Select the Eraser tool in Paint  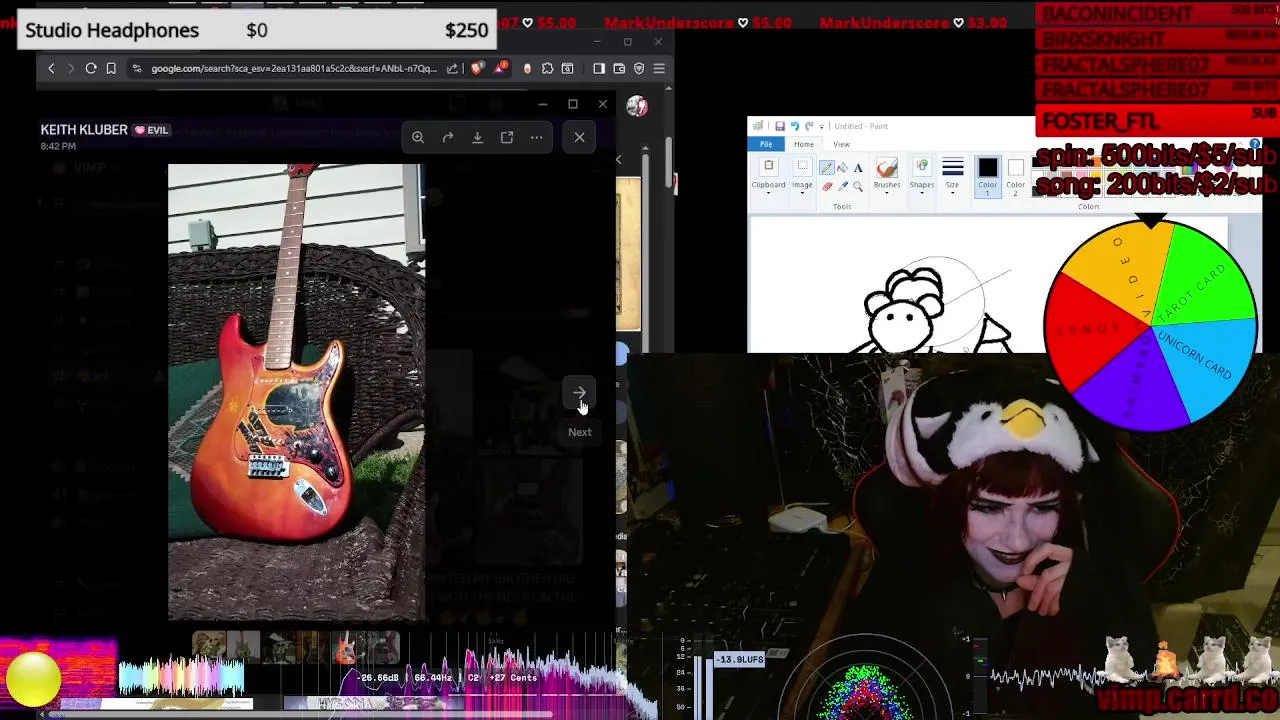click(827, 186)
